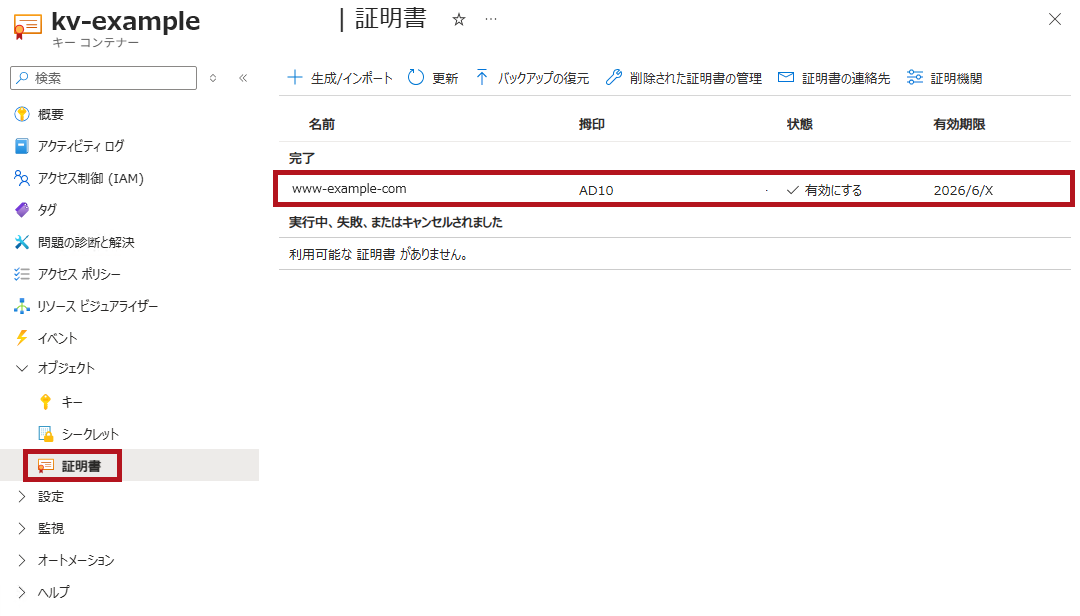Expand the 設定 section

tap(22, 497)
